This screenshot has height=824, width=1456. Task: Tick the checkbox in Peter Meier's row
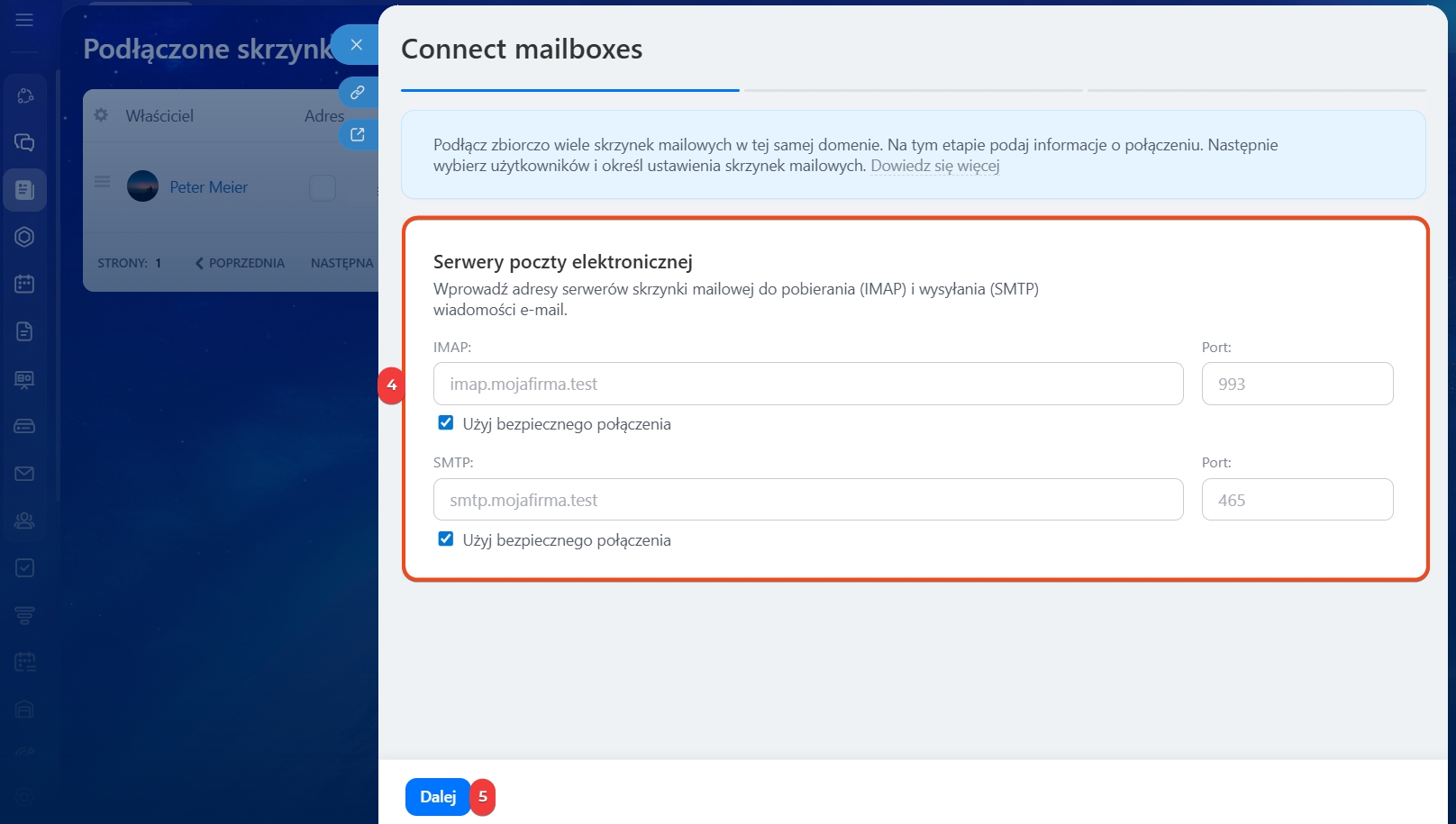coord(323,187)
